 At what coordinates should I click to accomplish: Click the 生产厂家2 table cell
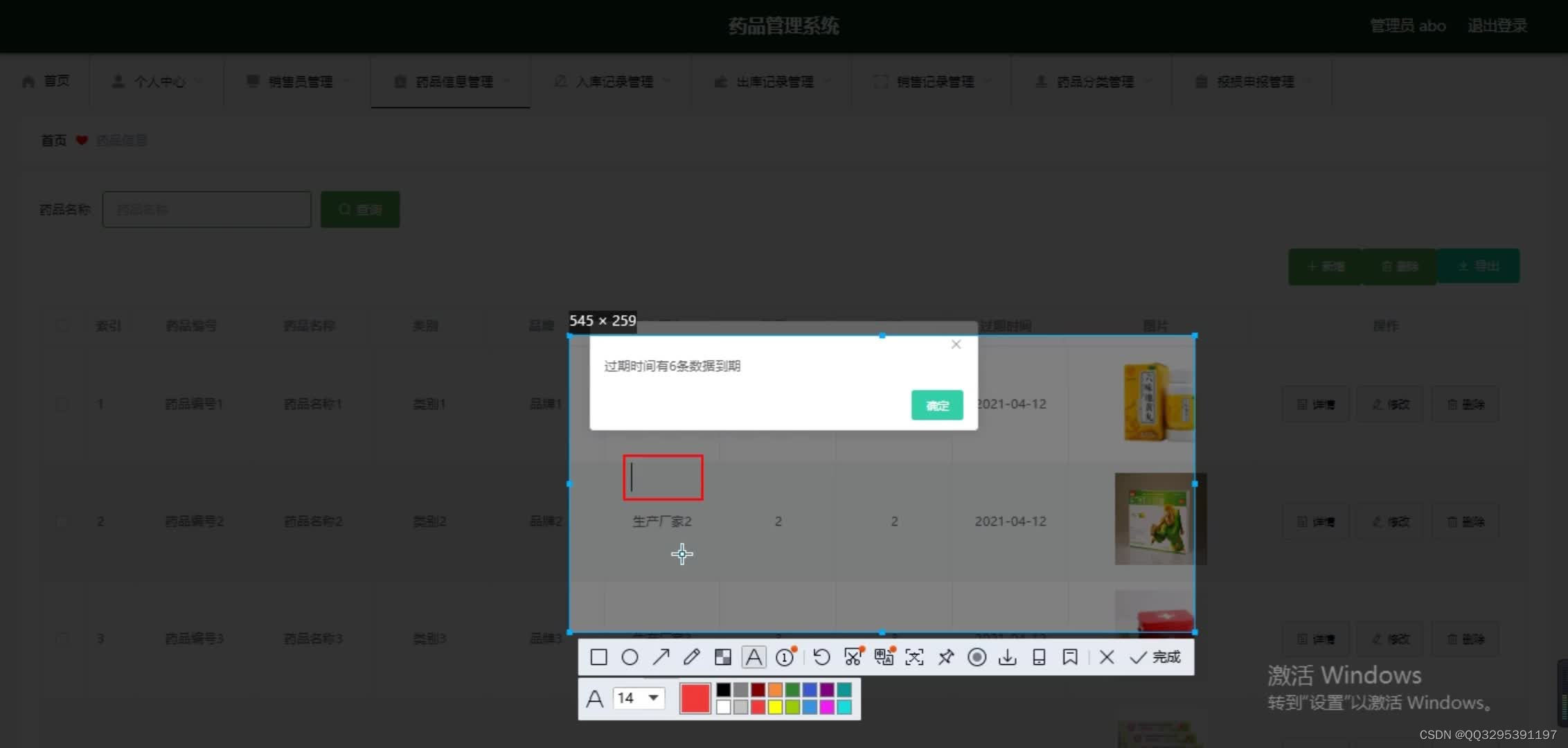[662, 521]
